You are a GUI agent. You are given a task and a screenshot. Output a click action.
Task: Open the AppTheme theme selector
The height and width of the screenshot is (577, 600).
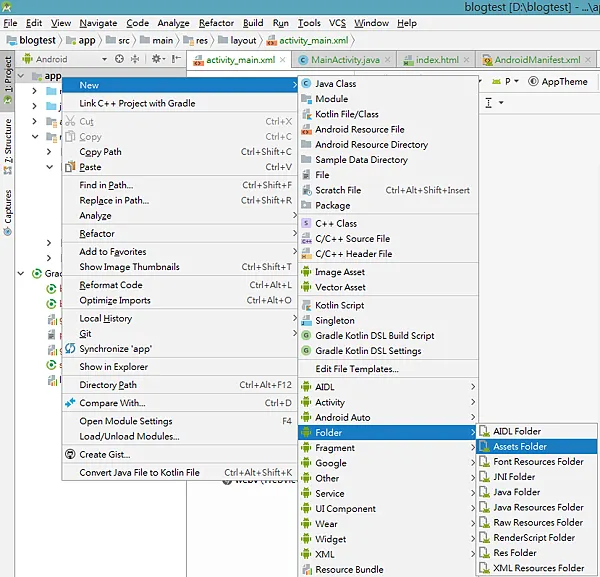pos(564,82)
